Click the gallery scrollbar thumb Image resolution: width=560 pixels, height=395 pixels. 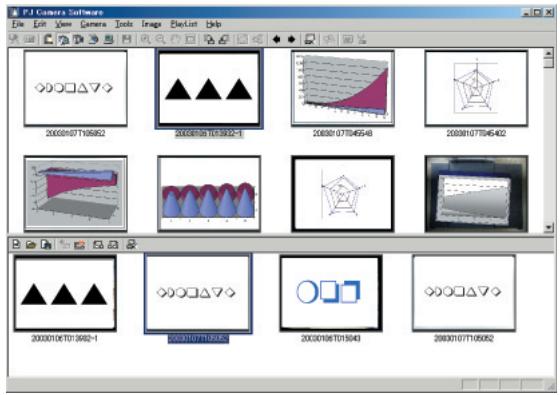(x=549, y=62)
